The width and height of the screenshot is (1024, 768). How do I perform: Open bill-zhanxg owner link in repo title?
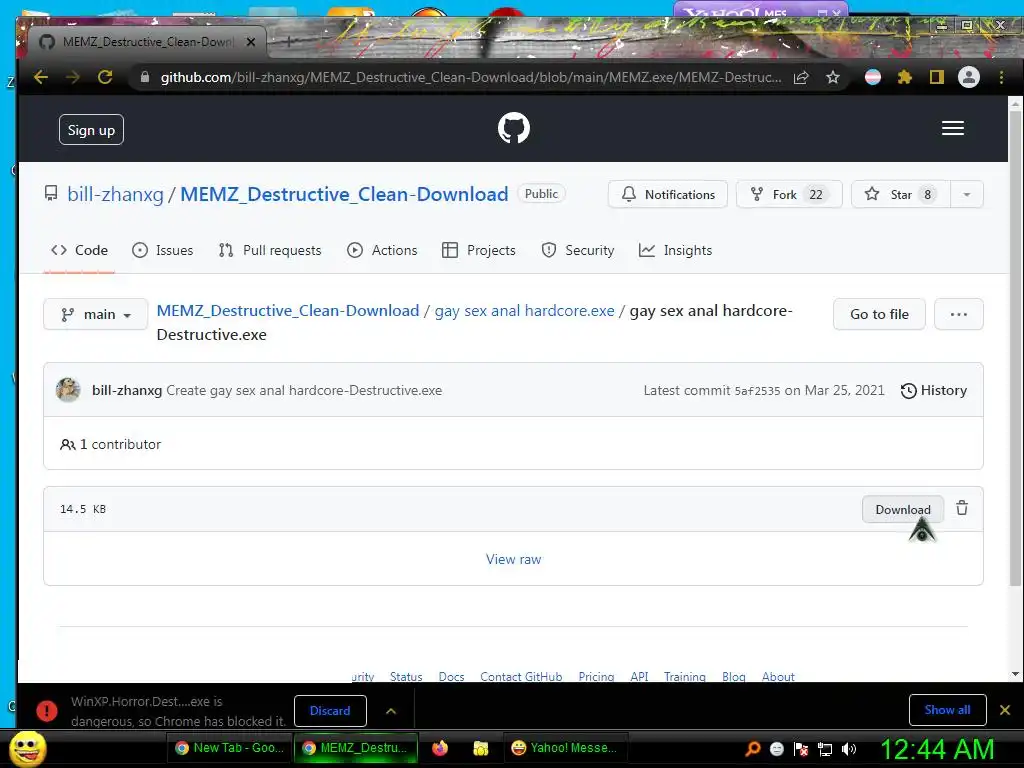pos(116,195)
